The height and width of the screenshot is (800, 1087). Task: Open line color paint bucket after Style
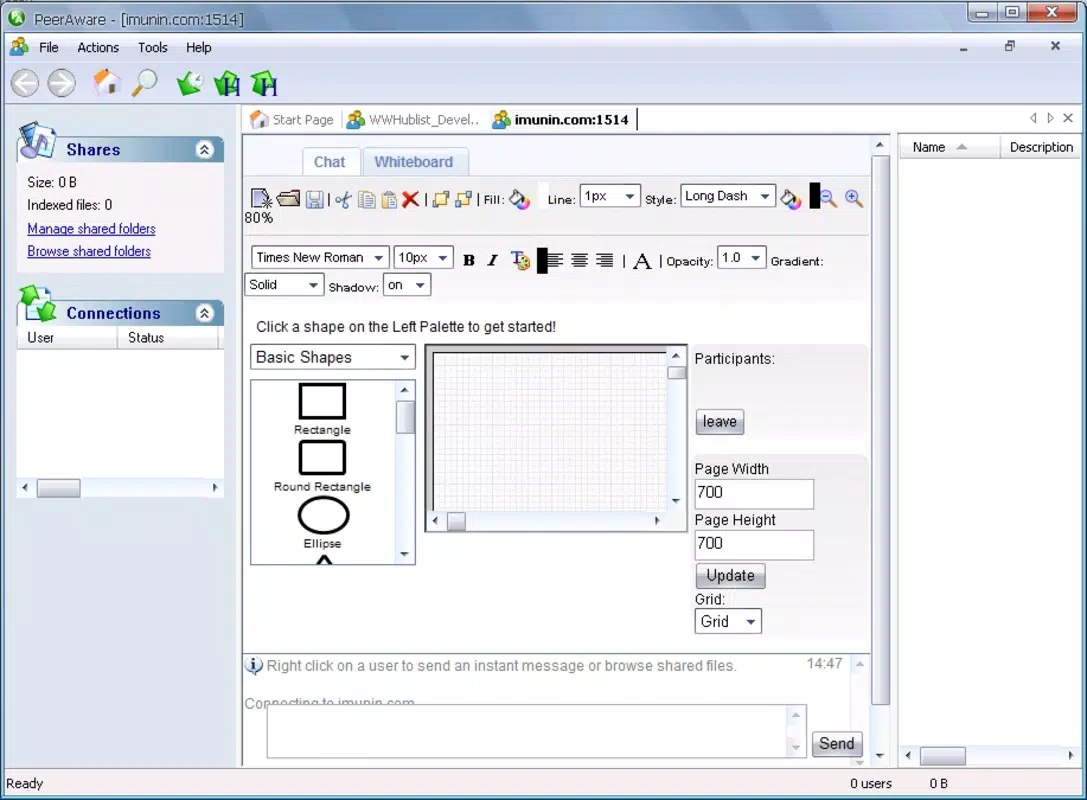point(790,199)
